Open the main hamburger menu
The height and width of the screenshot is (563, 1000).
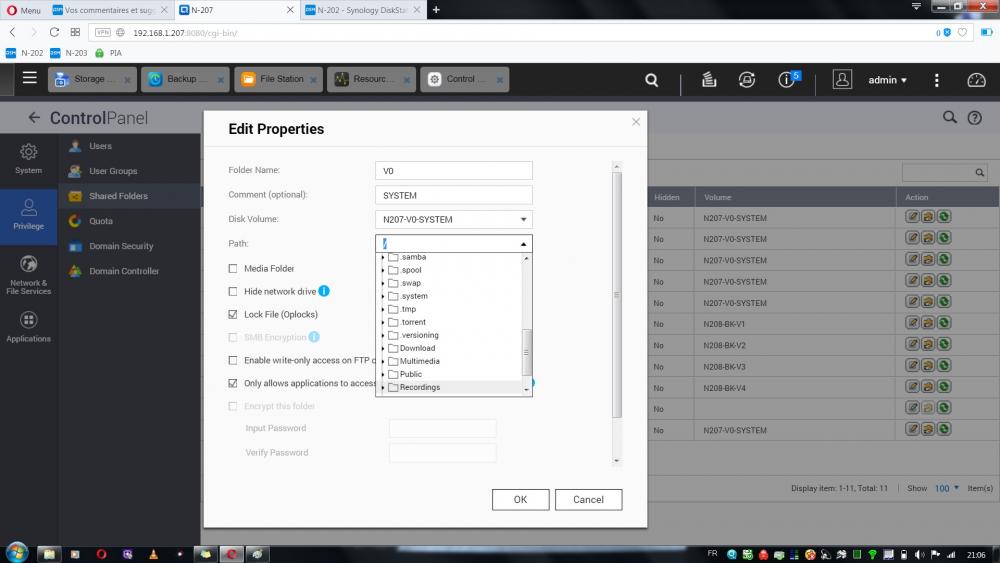coord(29,78)
